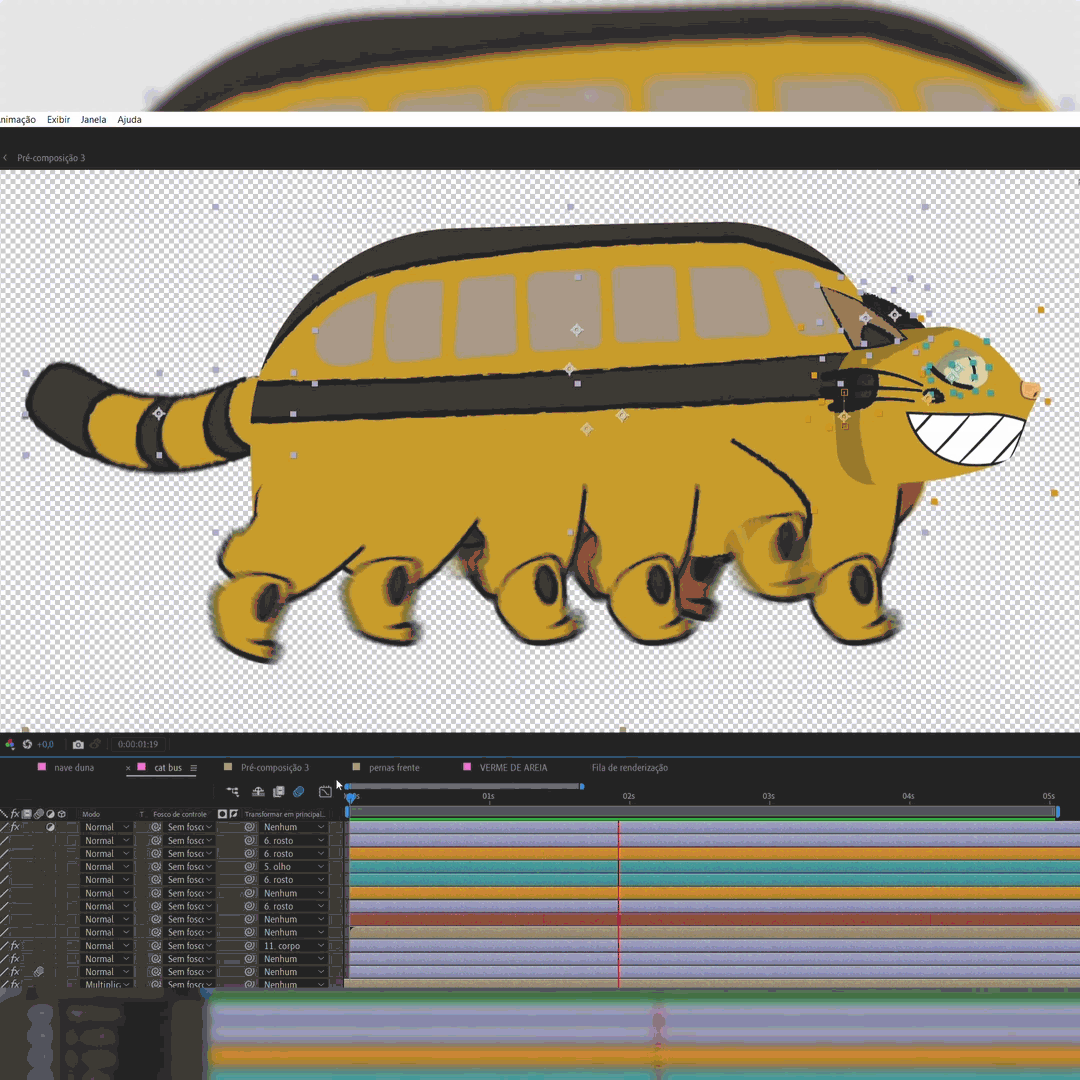This screenshot has width=1080, height=1080.
Task: Open the Ajuda menu
Action: coord(129,119)
